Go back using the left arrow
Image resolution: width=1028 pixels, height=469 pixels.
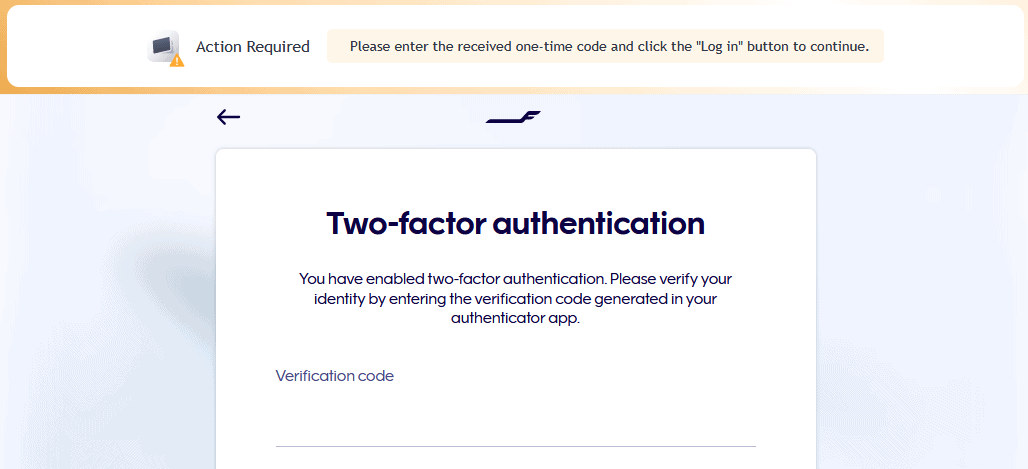[x=228, y=118]
